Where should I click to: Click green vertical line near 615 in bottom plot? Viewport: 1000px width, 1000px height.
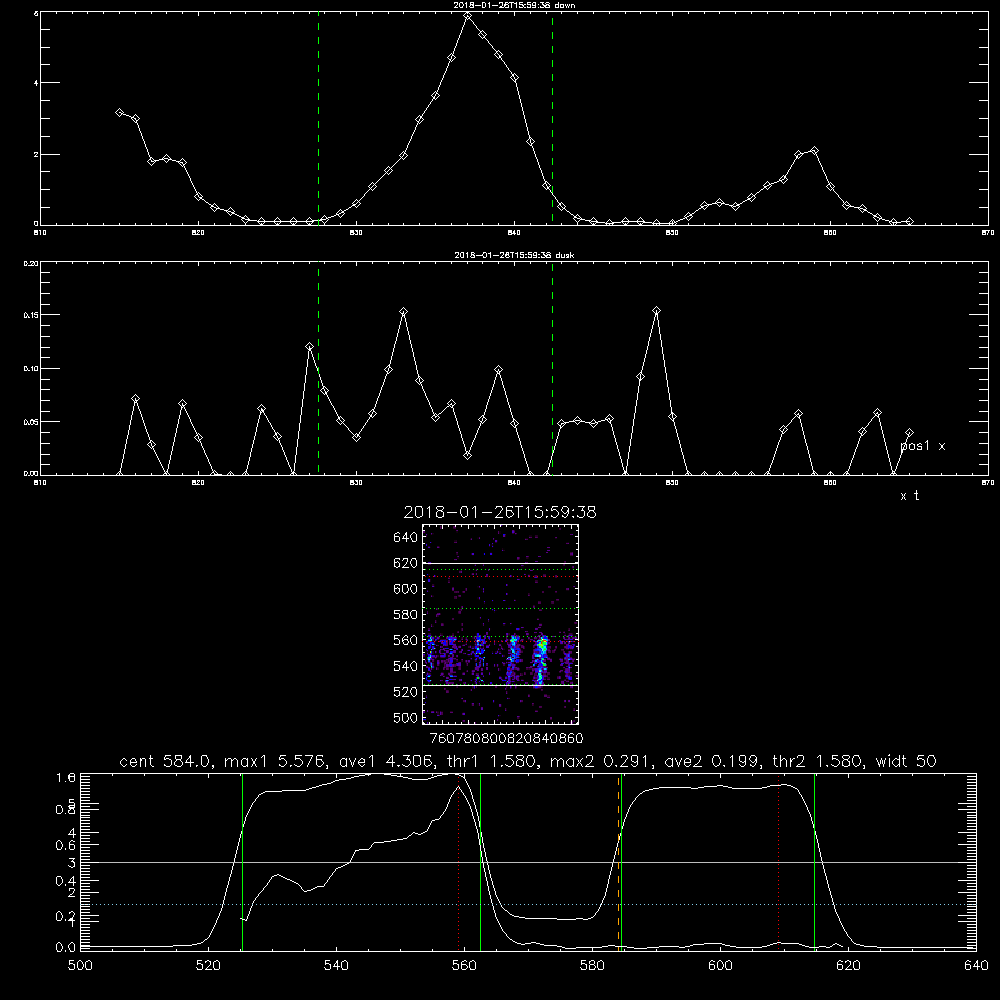814,862
